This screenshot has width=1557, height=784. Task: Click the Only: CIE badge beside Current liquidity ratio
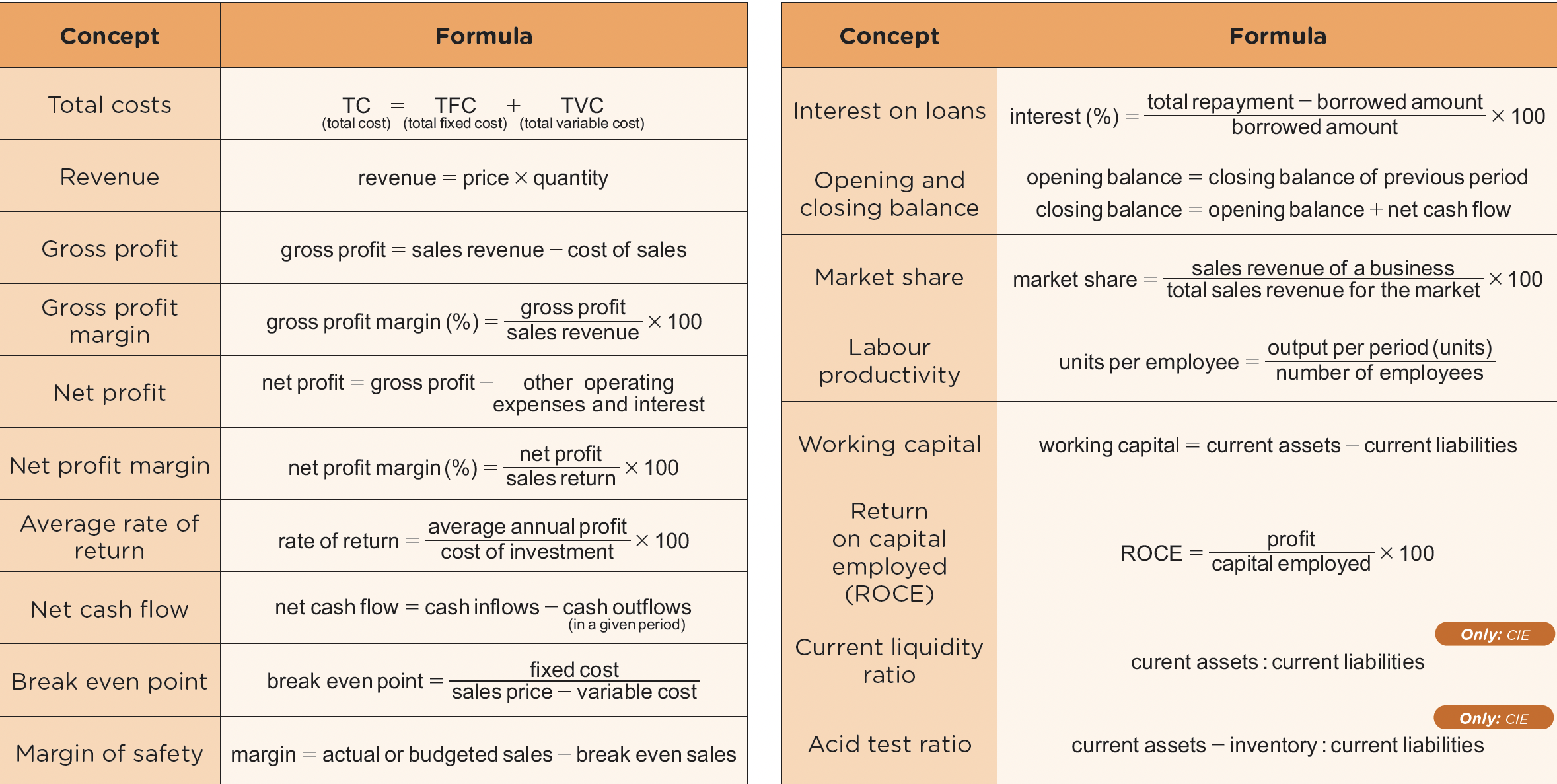(1494, 635)
